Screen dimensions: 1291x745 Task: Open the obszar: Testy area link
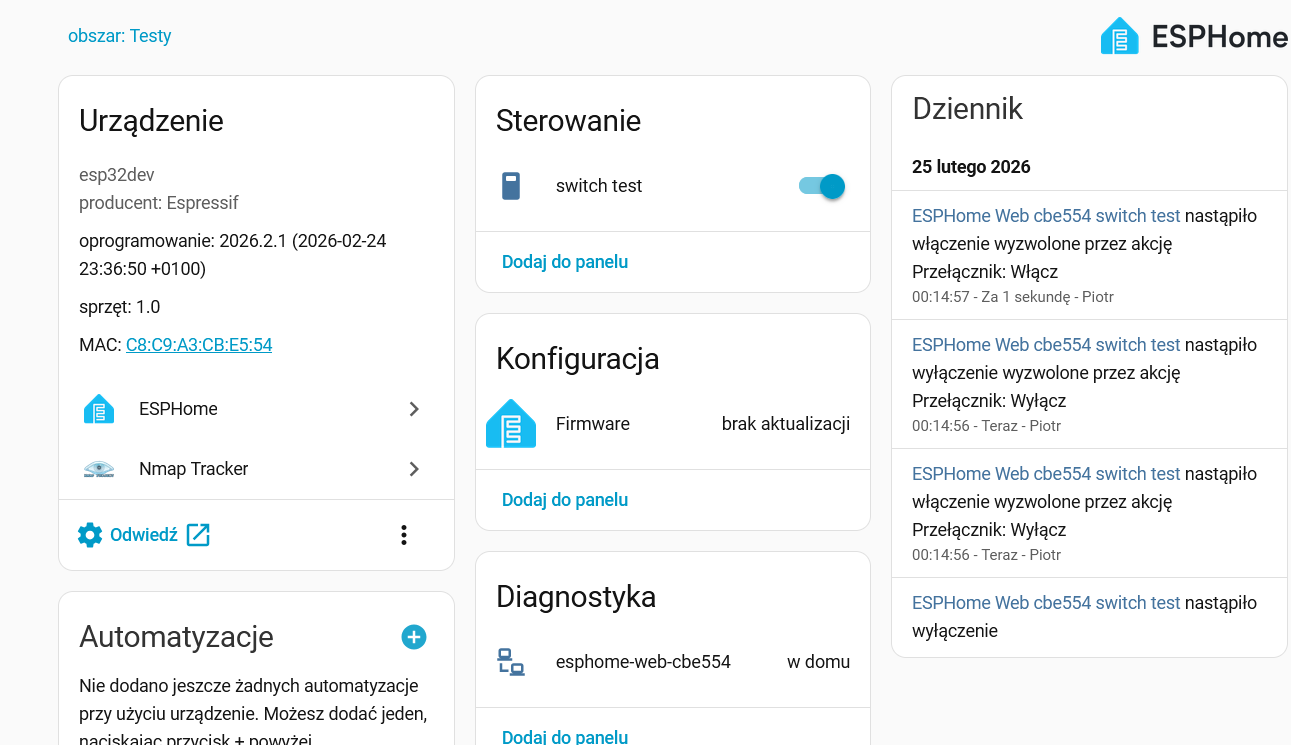[120, 36]
